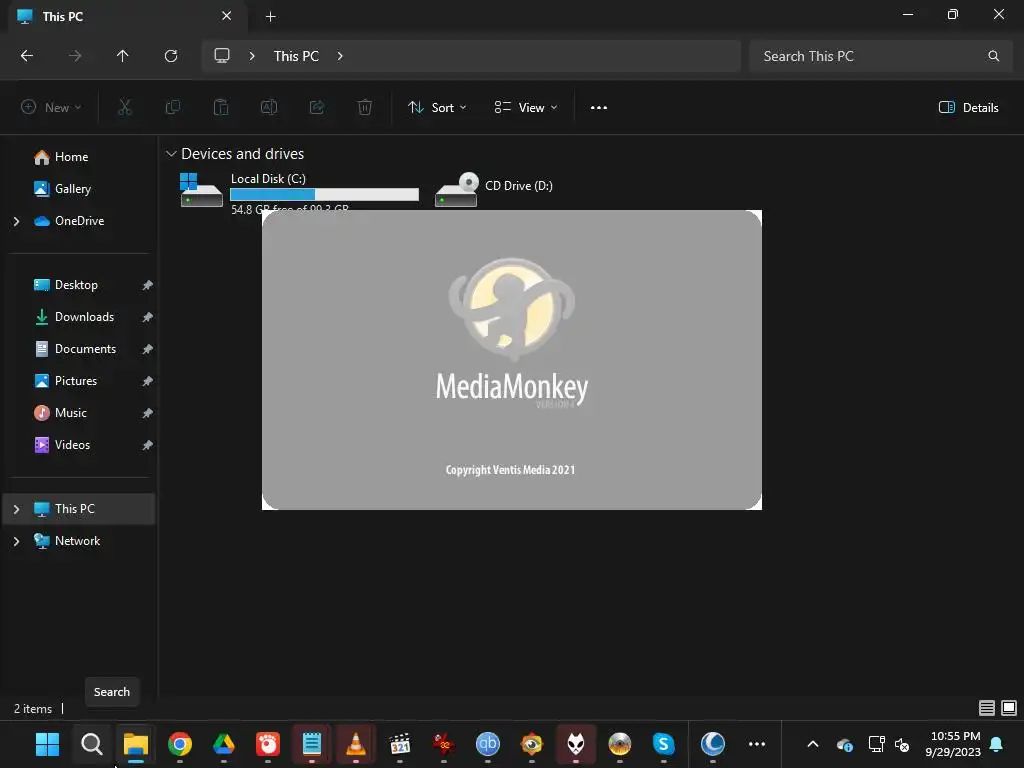Open the Sort dropdown
The height and width of the screenshot is (768, 1024).
click(437, 108)
